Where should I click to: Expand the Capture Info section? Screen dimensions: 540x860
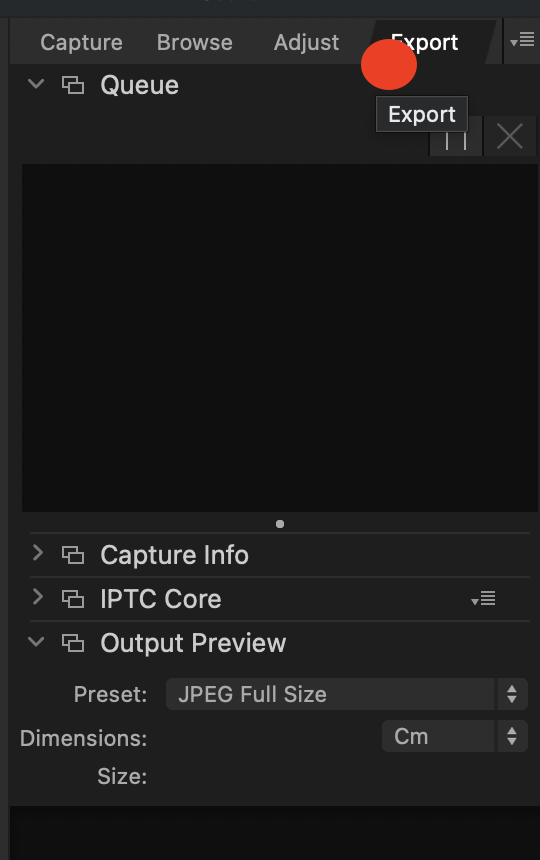coord(37,553)
